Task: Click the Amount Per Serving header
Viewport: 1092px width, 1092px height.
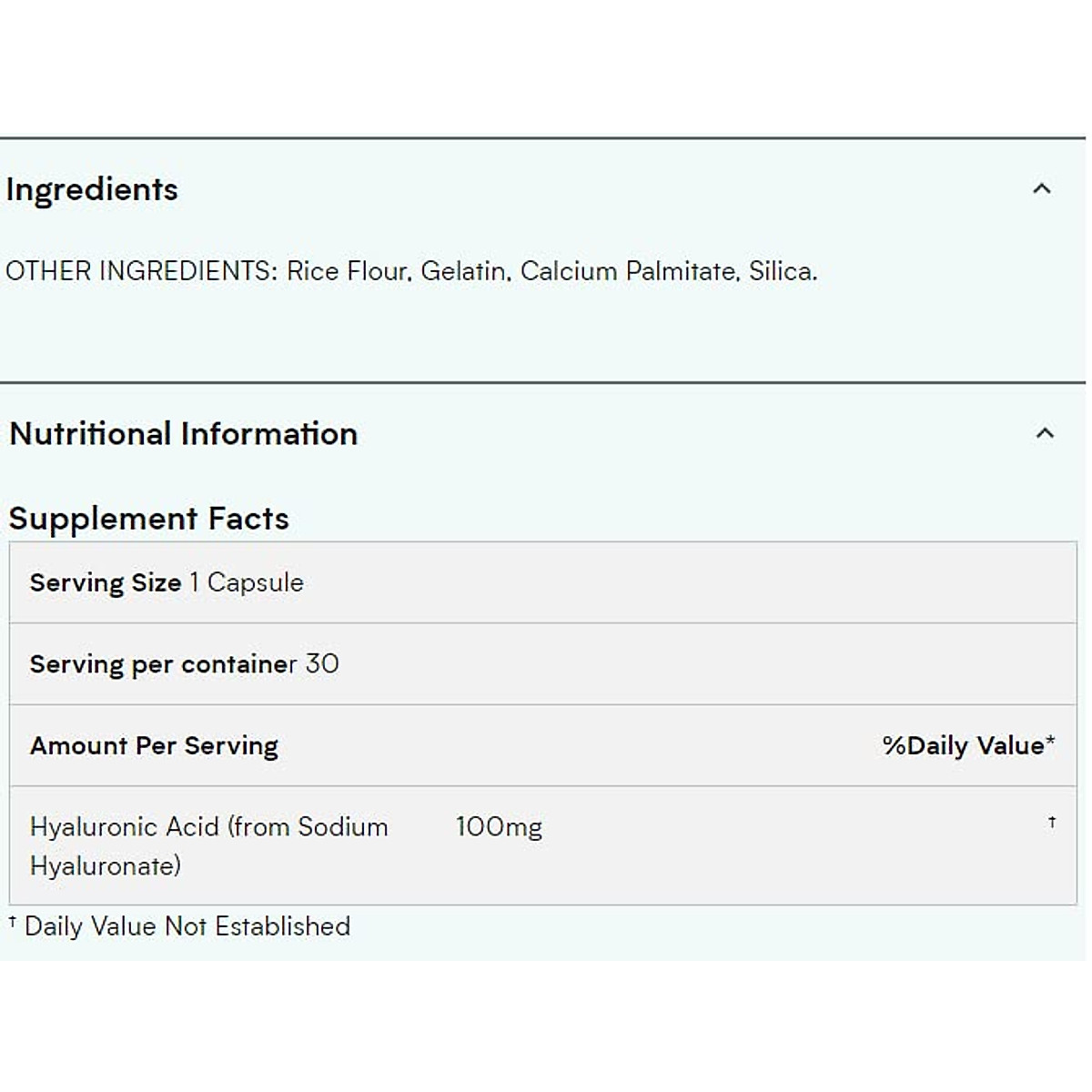Action: (x=154, y=746)
